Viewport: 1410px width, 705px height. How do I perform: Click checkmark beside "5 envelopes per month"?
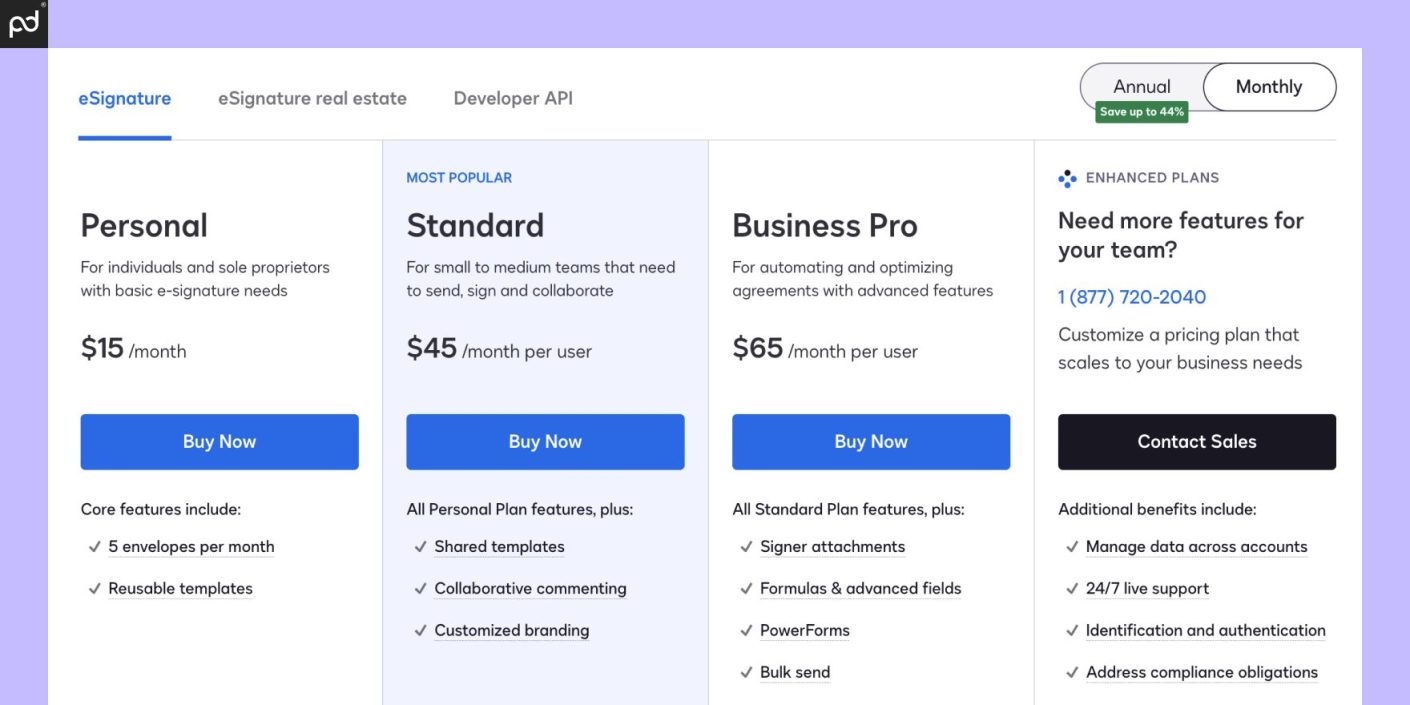(94, 546)
